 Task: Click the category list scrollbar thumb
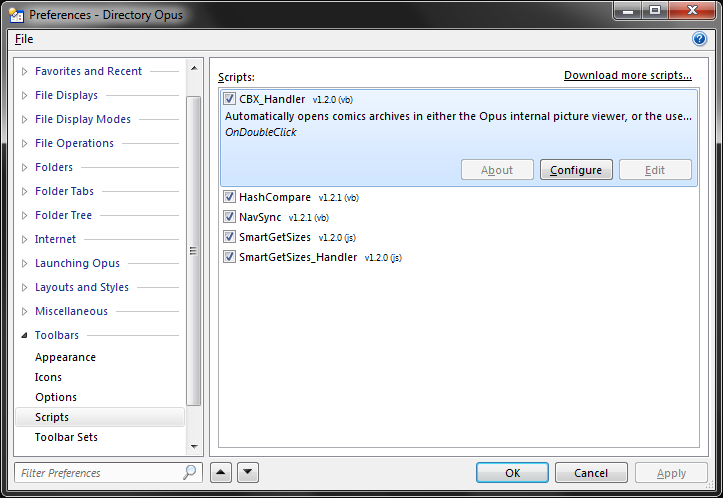(194, 251)
